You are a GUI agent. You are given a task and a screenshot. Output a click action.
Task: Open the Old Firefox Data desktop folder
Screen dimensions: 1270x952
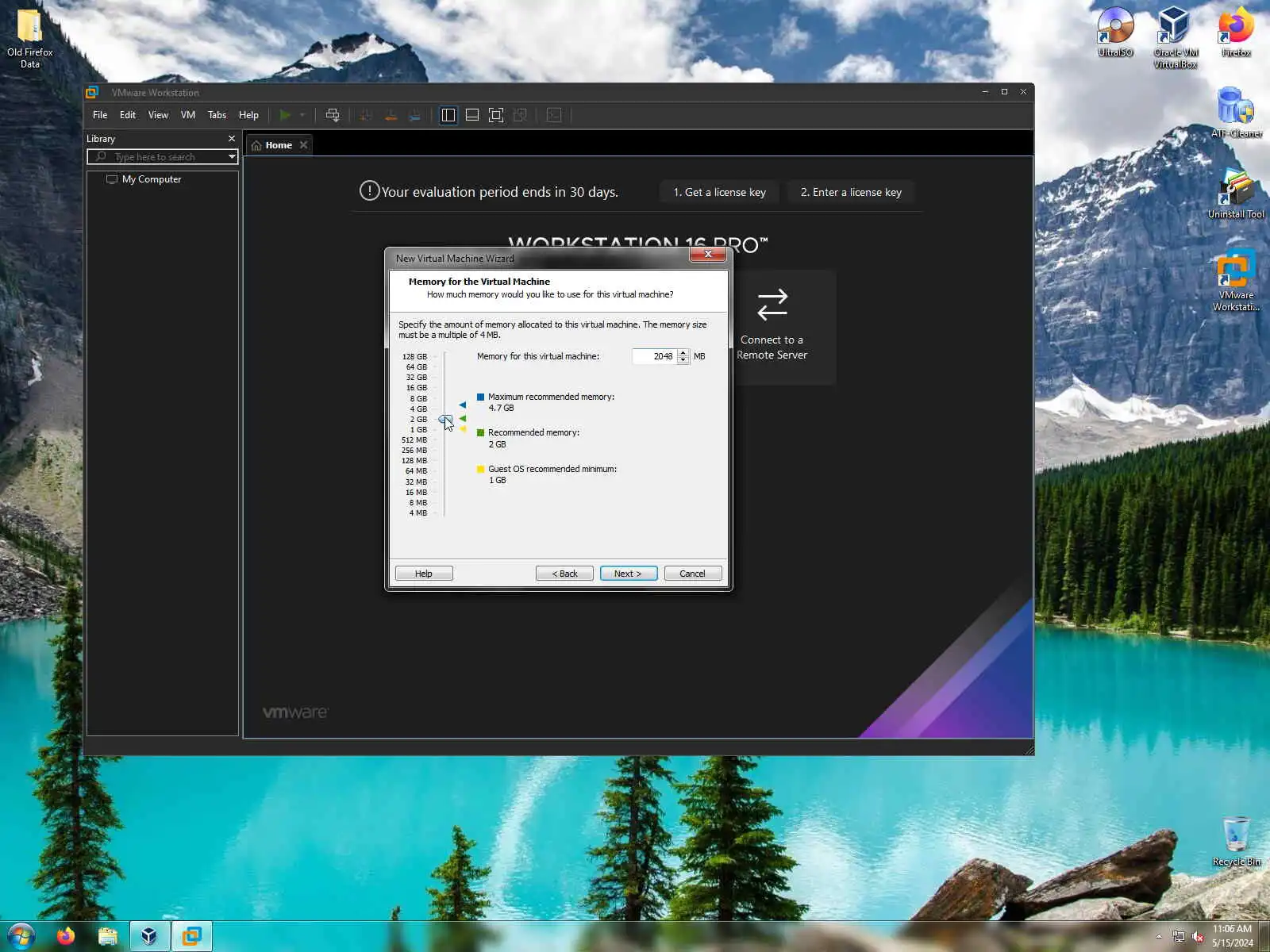pyautogui.click(x=30, y=38)
